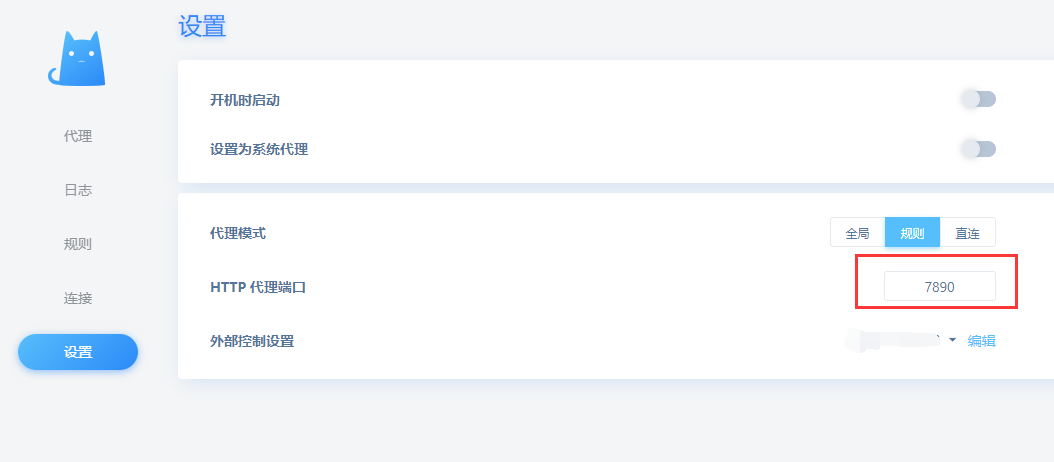The image size is (1054, 462).
Task: Click the HTTP 代理端口 label text
Action: coord(258,287)
